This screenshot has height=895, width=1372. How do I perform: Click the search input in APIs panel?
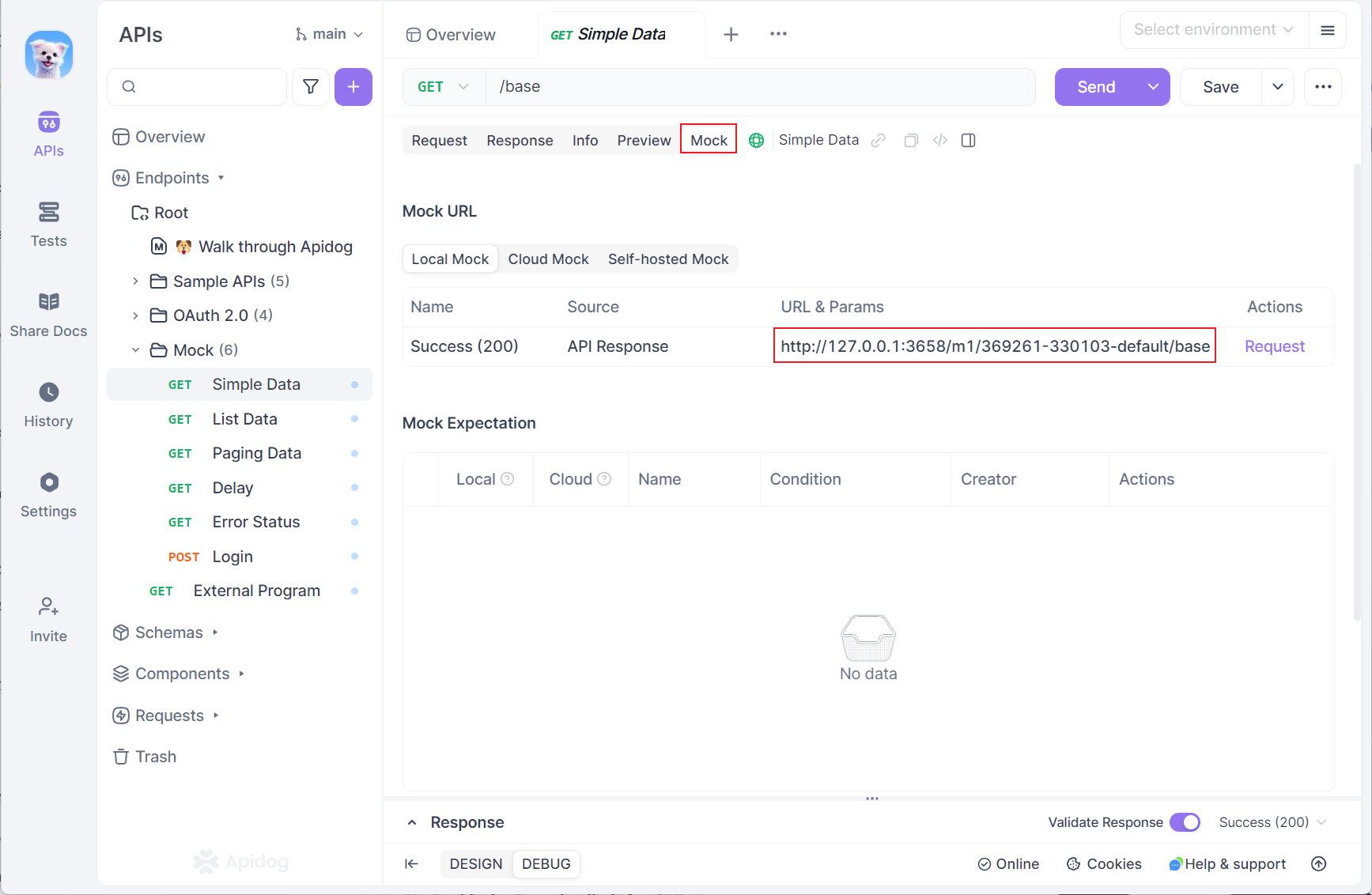click(198, 87)
